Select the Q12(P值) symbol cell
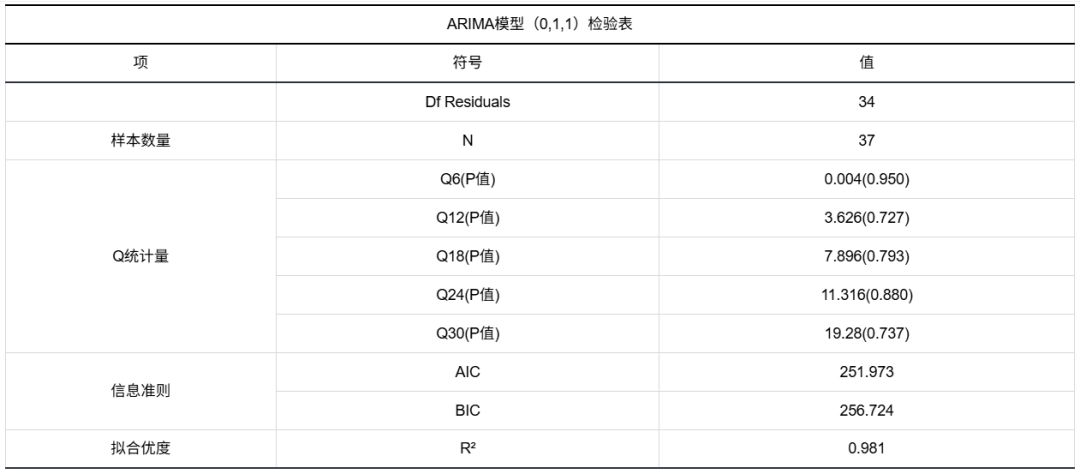1080x474 pixels. (x=467, y=217)
